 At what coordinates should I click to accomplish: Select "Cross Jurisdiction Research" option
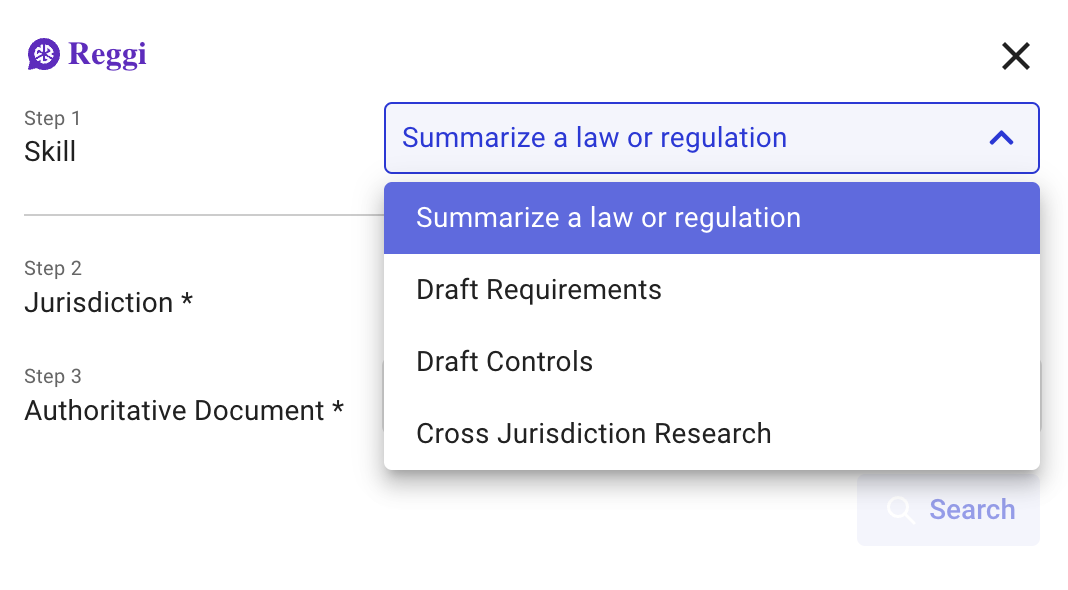[593, 434]
